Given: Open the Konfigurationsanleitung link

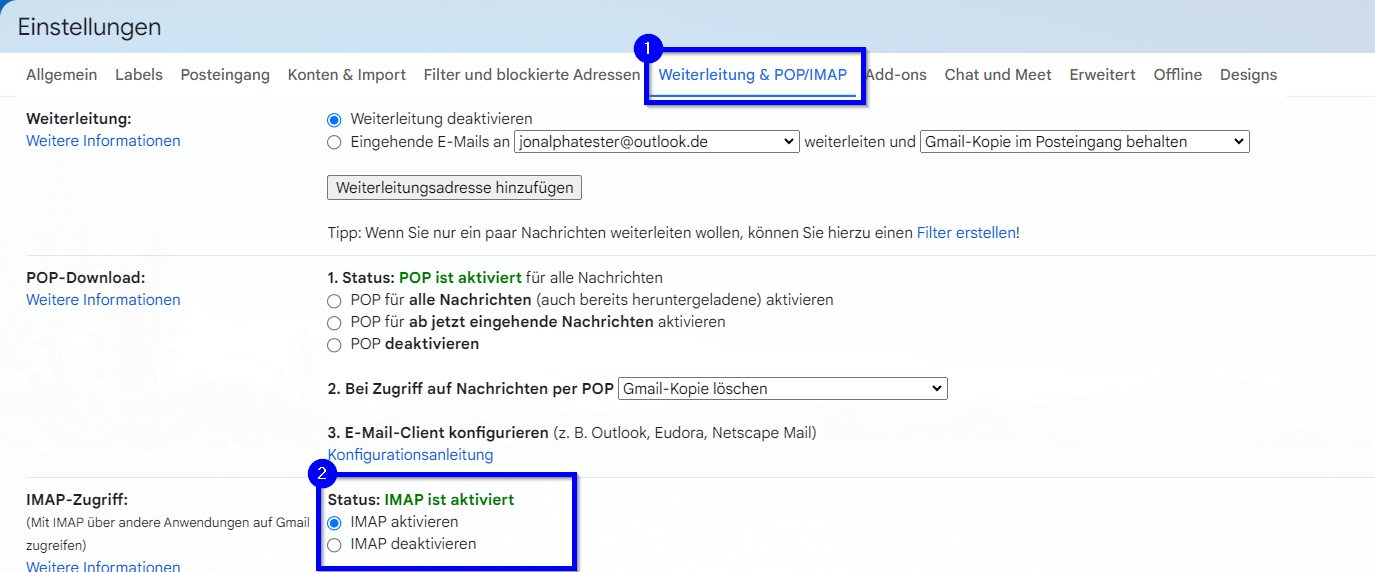Looking at the screenshot, I should pyautogui.click(x=410, y=455).
